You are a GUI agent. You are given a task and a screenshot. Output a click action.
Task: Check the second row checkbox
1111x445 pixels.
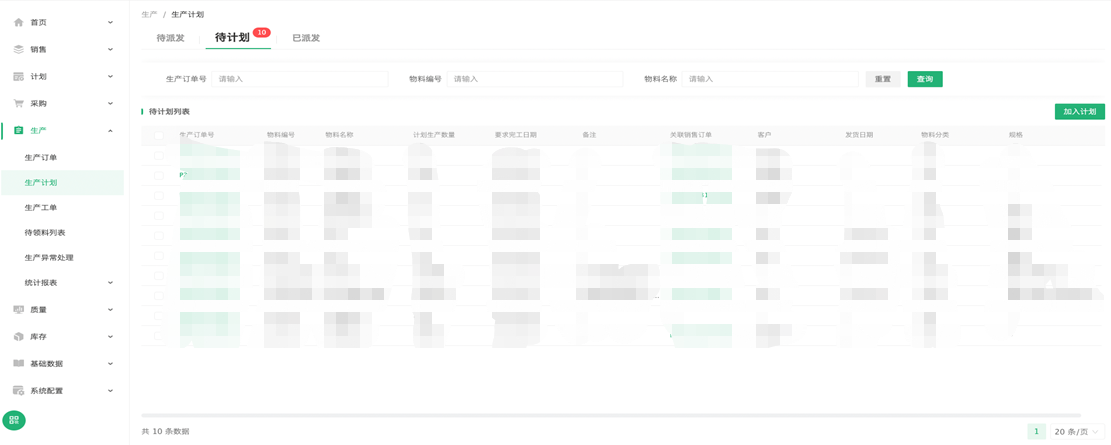(x=159, y=175)
